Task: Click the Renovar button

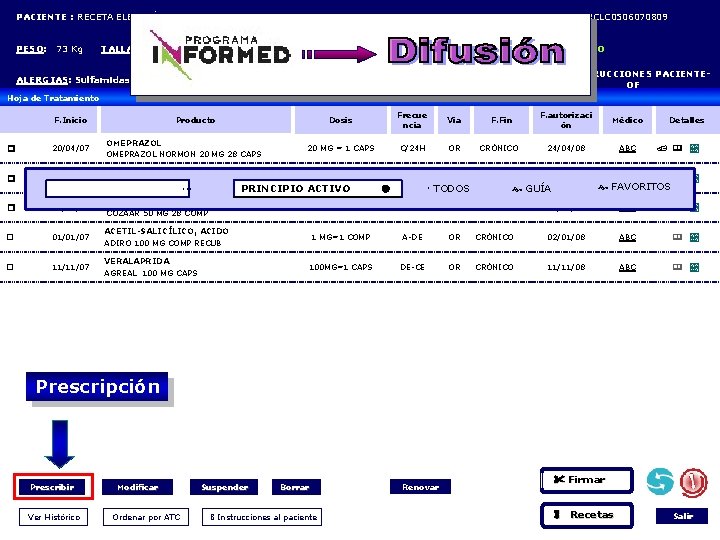Action: (420, 487)
